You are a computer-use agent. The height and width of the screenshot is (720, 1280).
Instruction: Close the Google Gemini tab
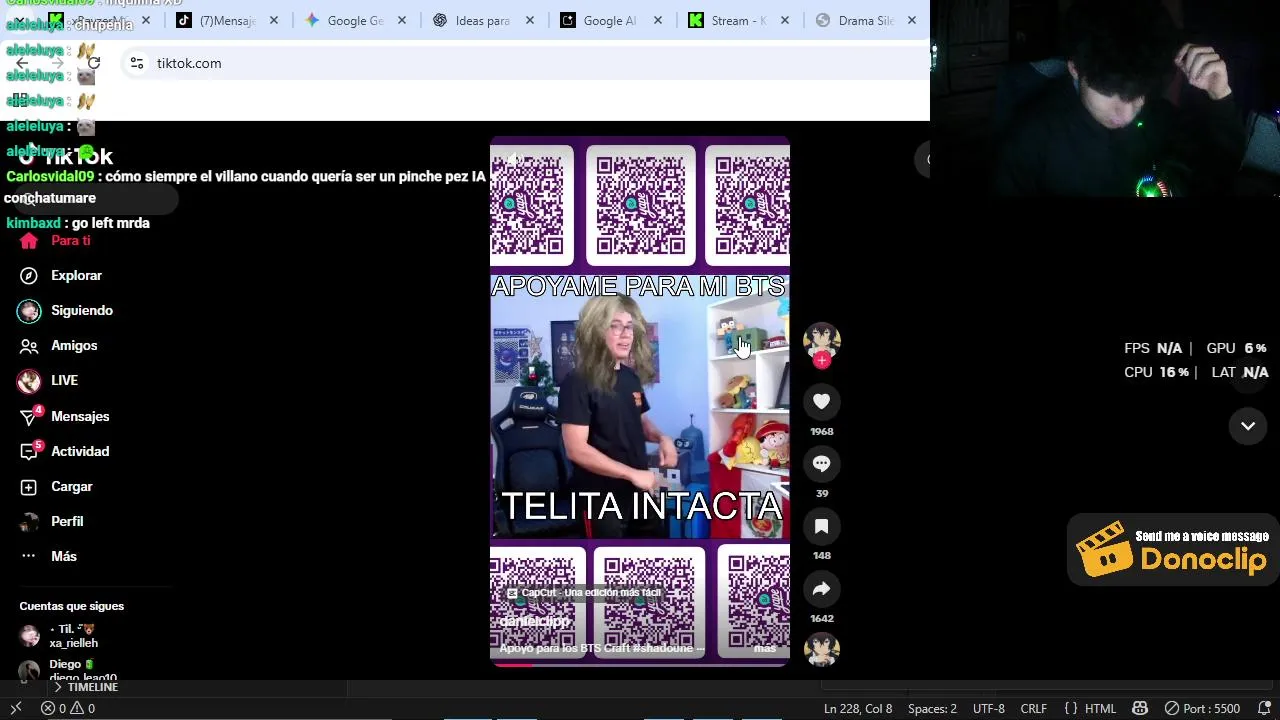[402, 21]
